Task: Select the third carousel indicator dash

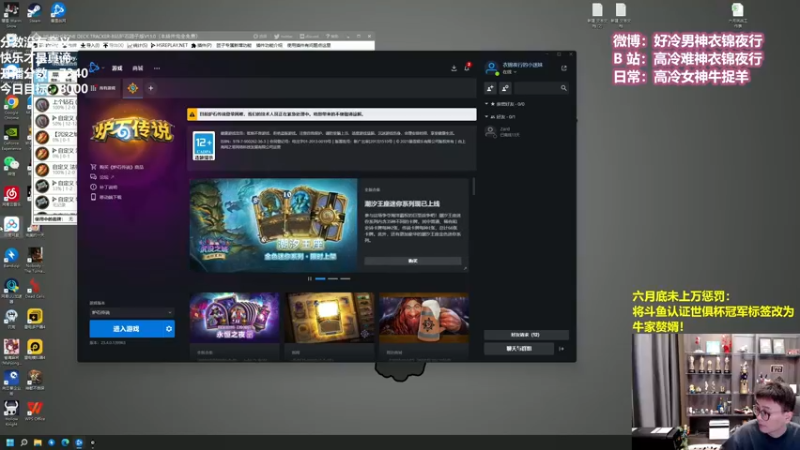Action: coord(345,279)
